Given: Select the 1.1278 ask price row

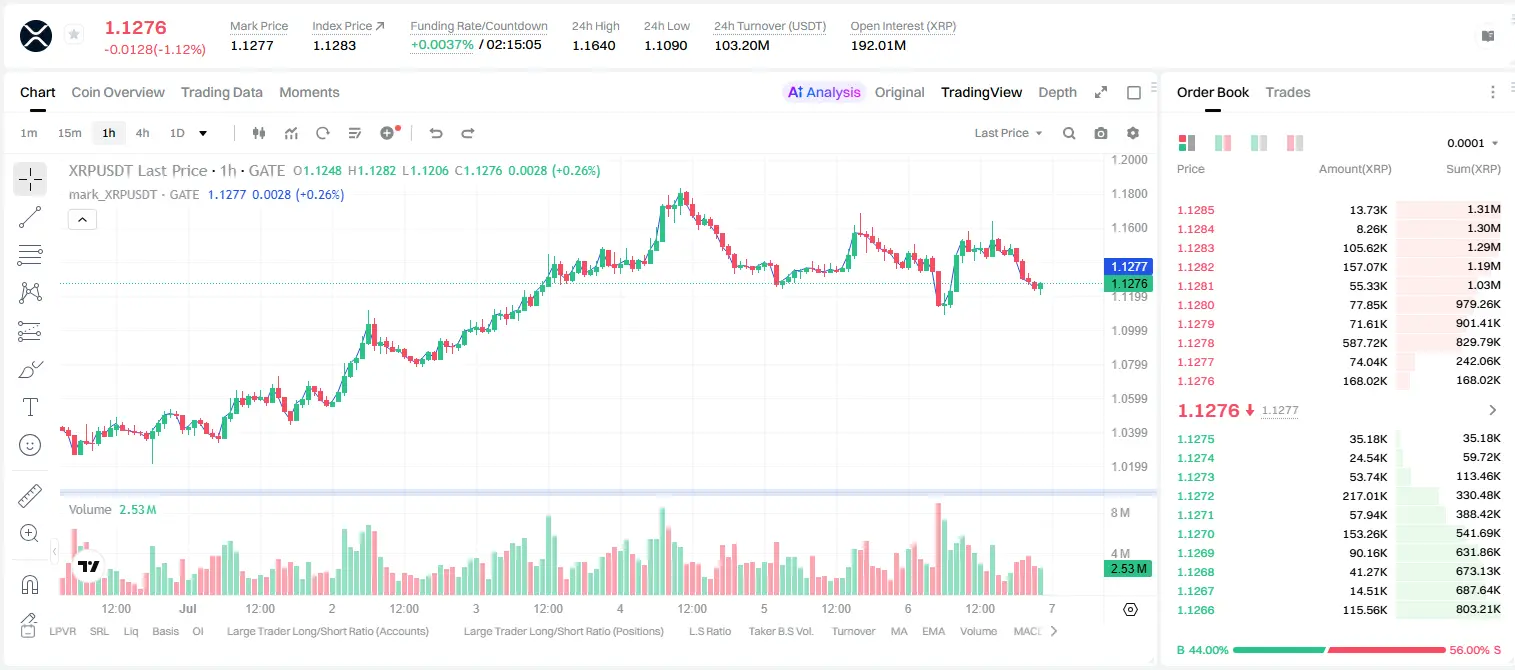Looking at the screenshot, I should (x=1339, y=343).
